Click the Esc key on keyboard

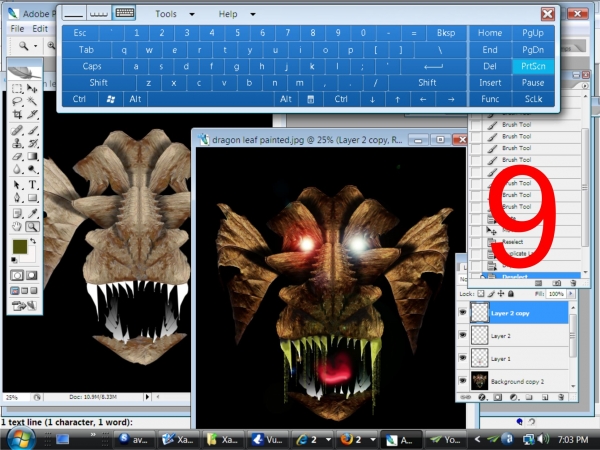(x=80, y=33)
